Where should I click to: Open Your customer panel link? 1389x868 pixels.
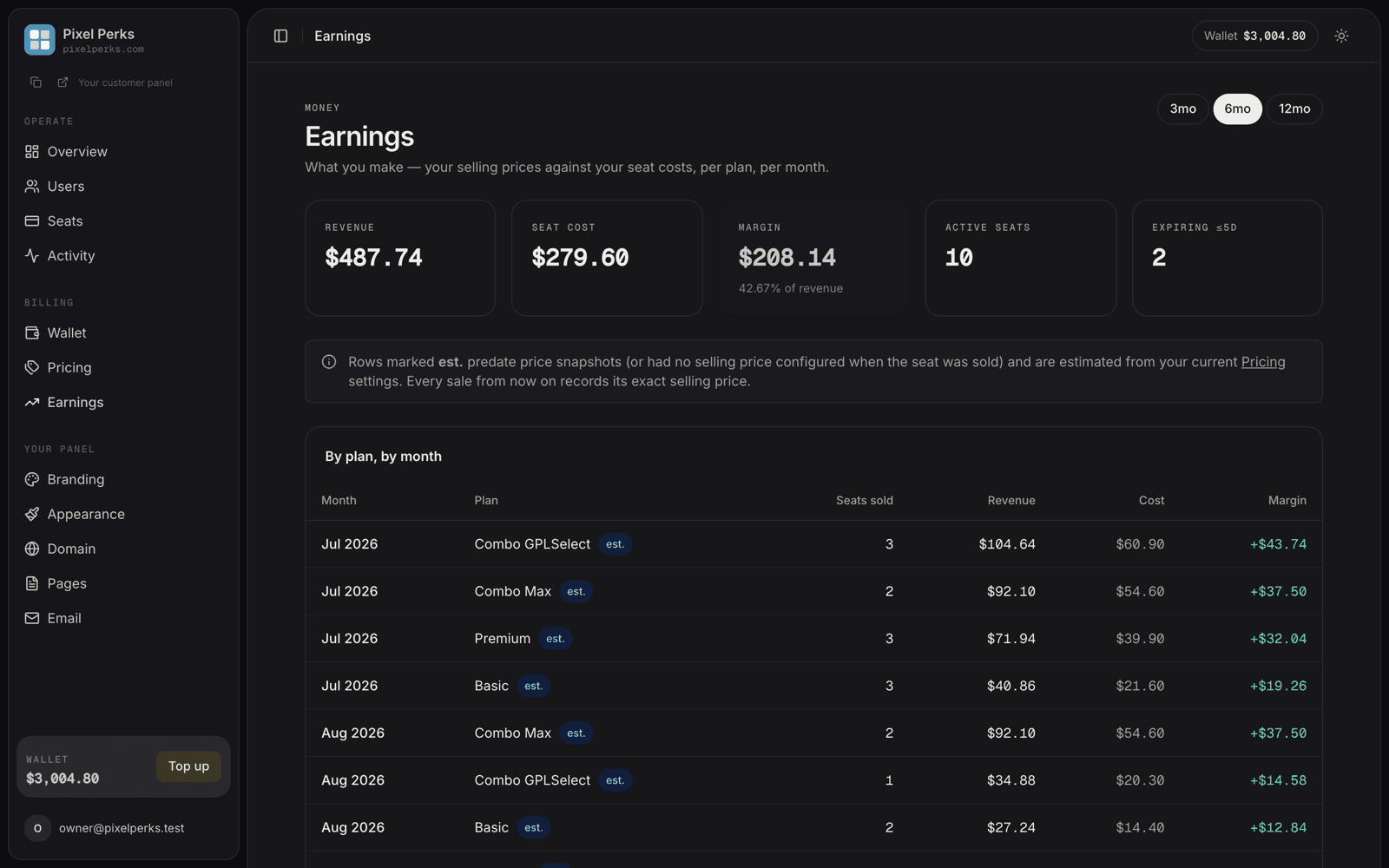125,82
